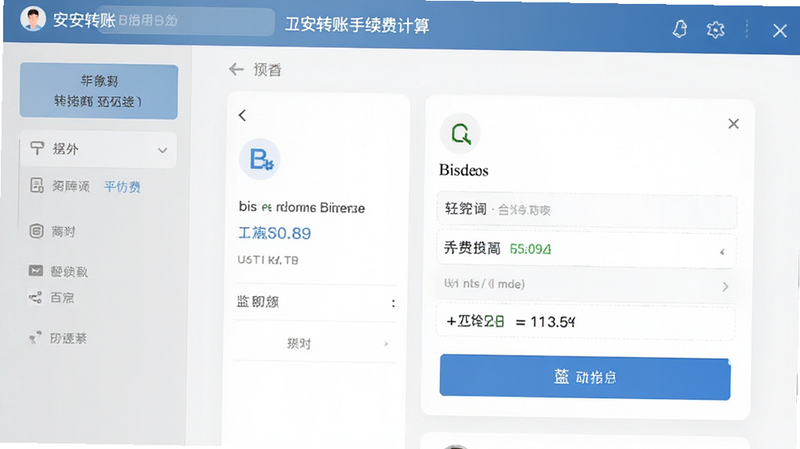Open the colon options in the left card row
This screenshot has width=800, height=449.
[x=393, y=303]
